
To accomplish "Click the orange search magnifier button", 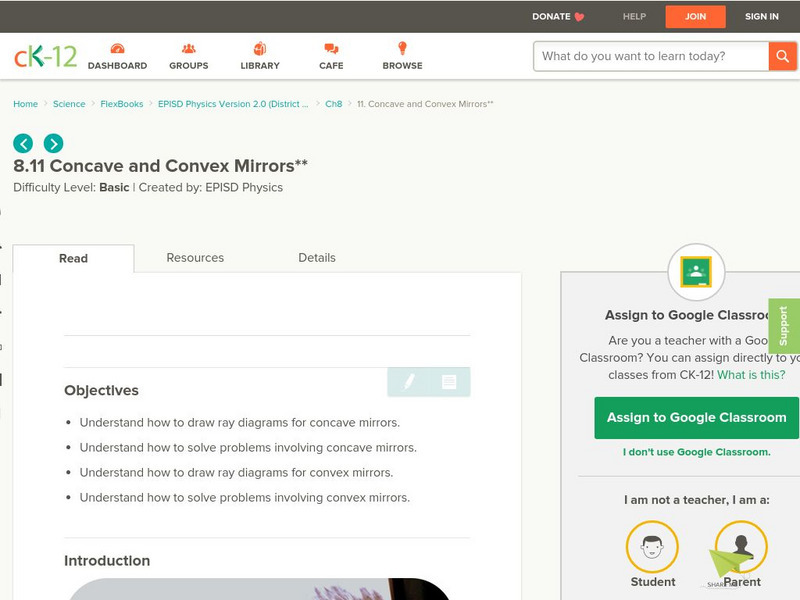I will (782, 56).
